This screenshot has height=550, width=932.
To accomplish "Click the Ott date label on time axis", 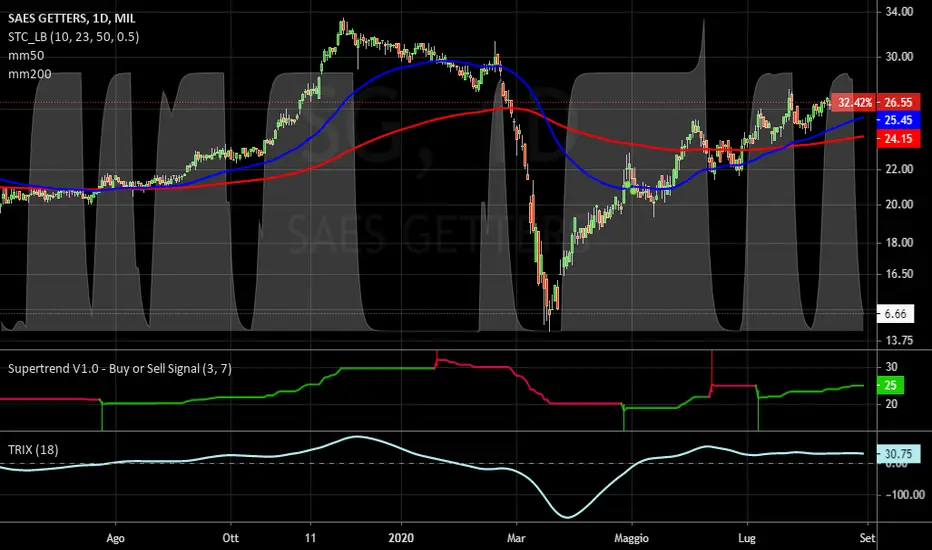I will 230,538.
